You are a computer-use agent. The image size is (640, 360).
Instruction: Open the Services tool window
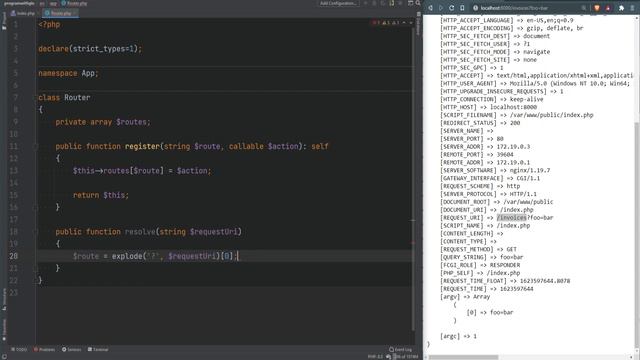tap(71, 349)
